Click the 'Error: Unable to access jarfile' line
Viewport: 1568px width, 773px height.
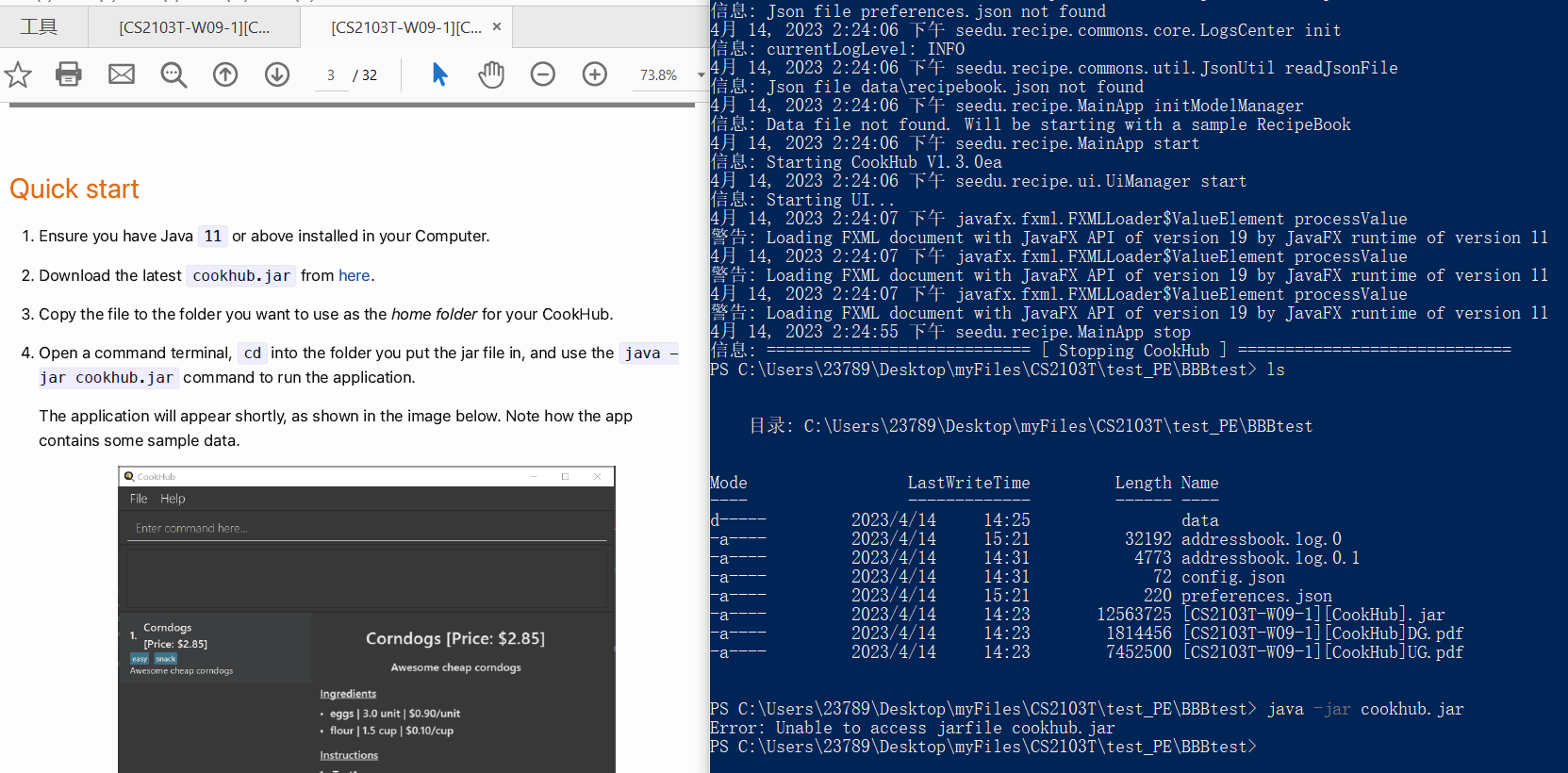[912, 728]
